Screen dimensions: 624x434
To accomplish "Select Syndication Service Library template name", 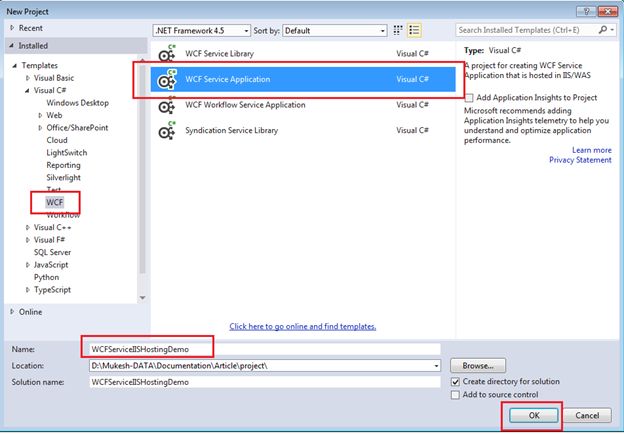I will coord(231,130).
